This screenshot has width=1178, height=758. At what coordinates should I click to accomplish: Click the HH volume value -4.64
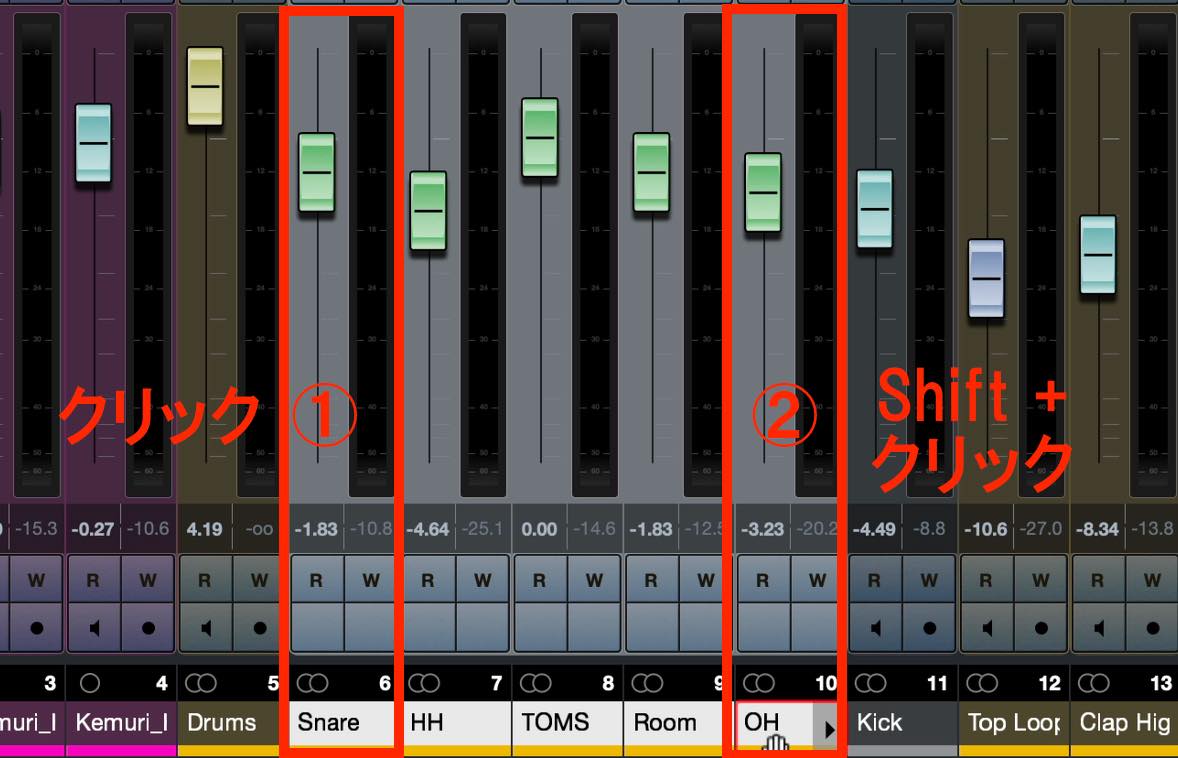click(x=427, y=529)
